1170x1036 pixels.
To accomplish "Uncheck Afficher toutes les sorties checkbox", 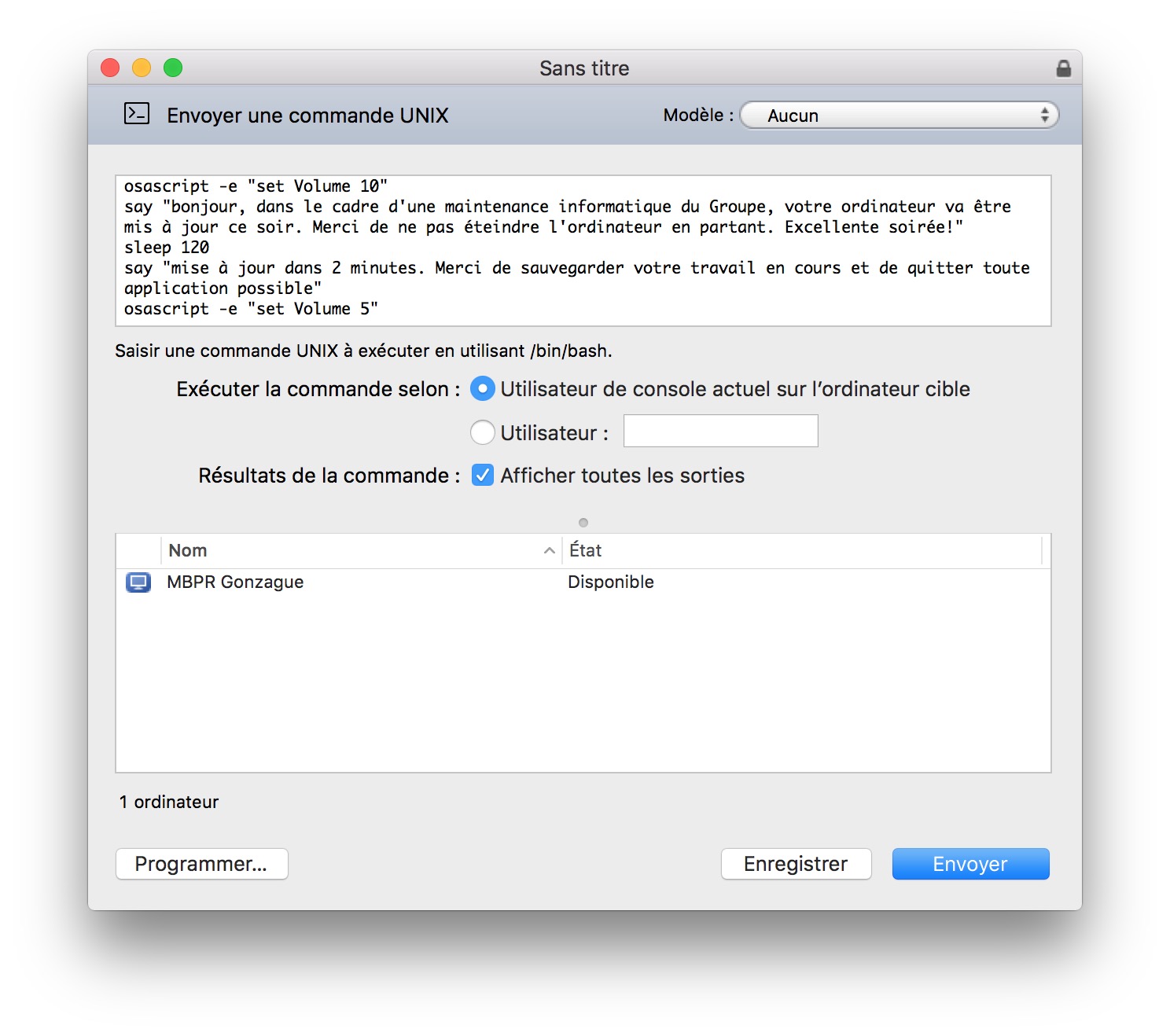I will (482, 476).
